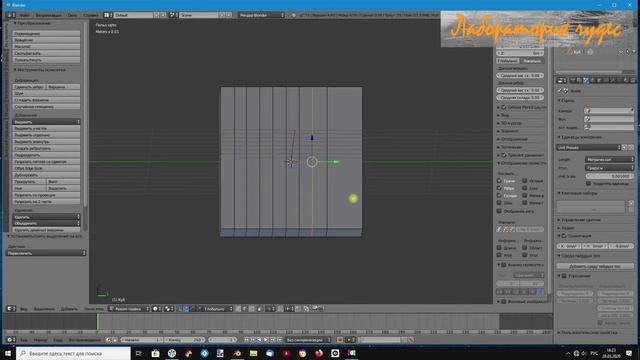Switch to the Локально tab
640x360 pixels.
[533, 61]
